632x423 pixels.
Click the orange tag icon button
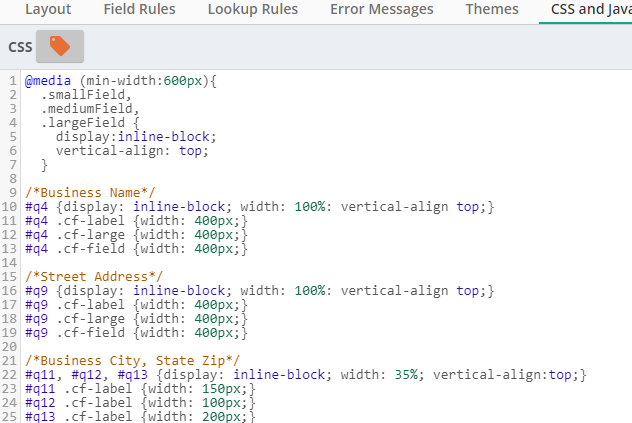(x=60, y=46)
